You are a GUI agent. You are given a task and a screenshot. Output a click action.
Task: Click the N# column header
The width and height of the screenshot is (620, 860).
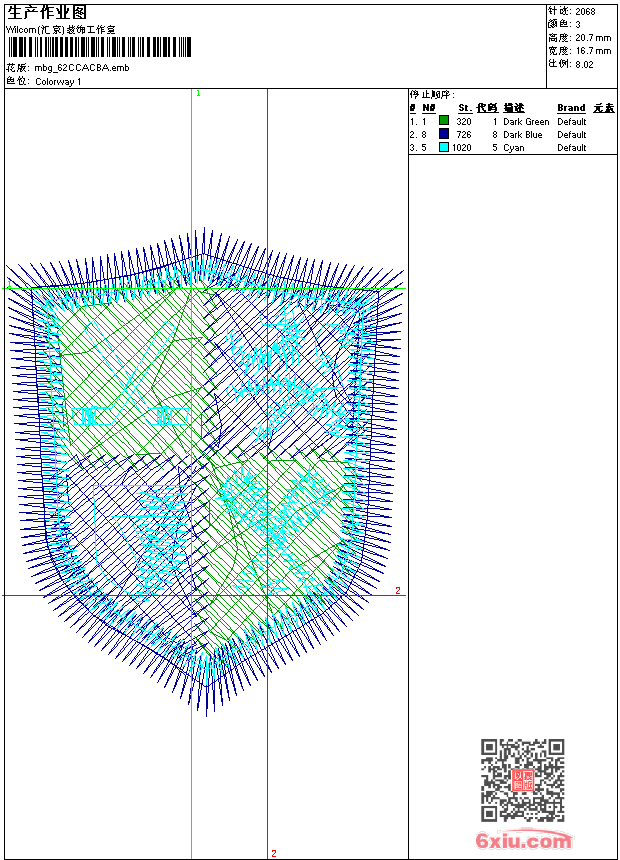point(429,108)
